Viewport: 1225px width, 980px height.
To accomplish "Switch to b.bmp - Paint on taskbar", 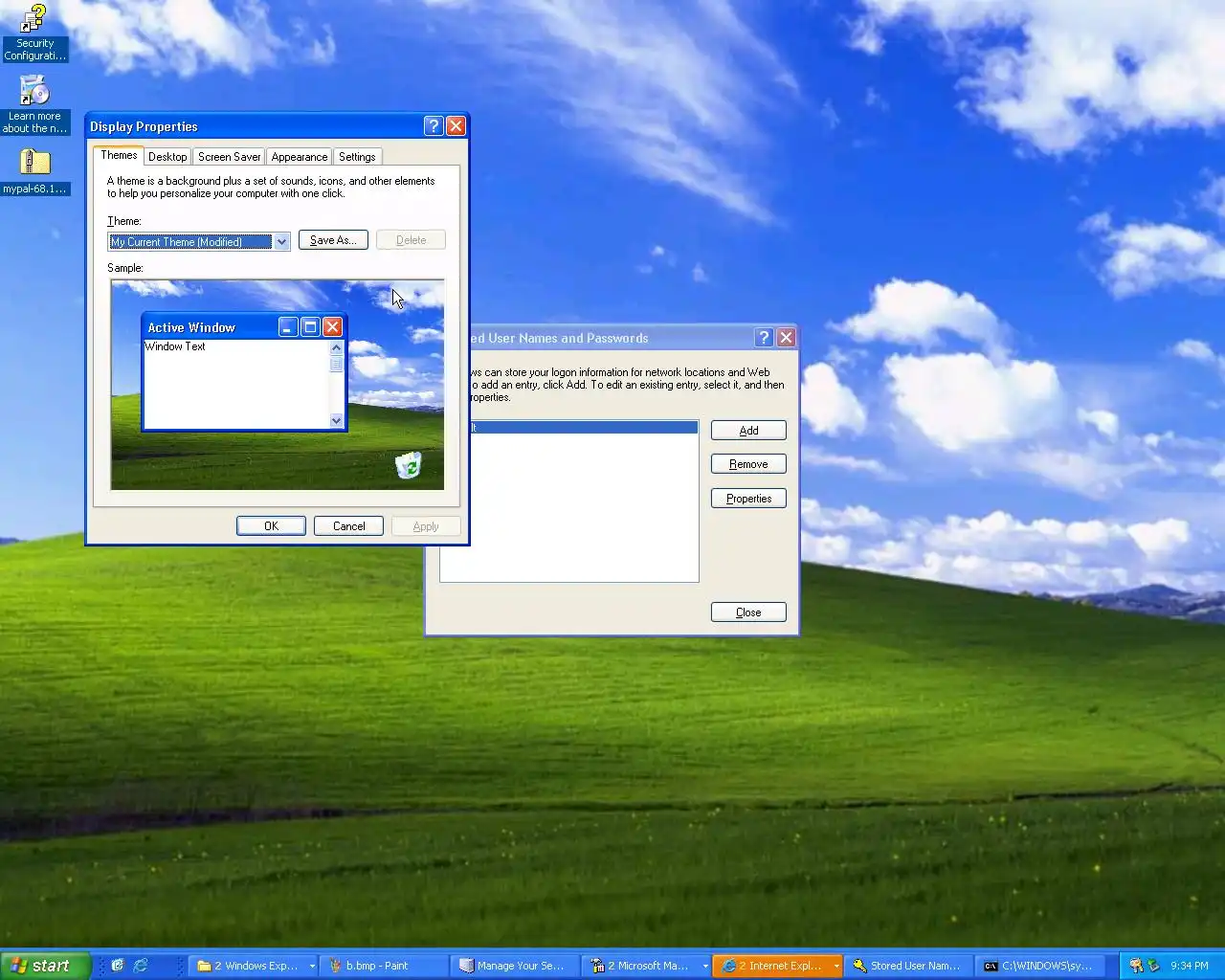I will tap(384, 966).
